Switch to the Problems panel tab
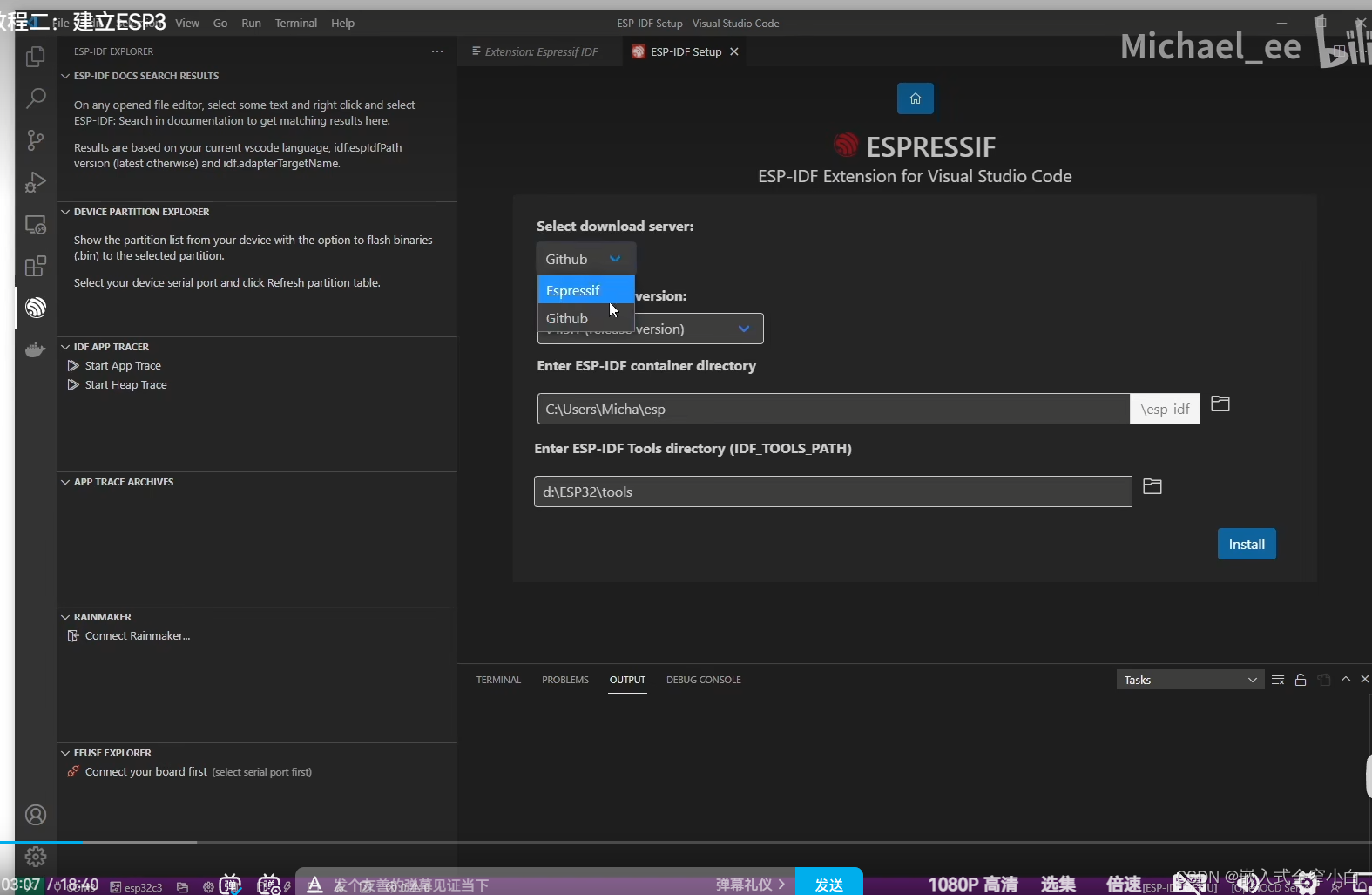 pyautogui.click(x=565, y=680)
